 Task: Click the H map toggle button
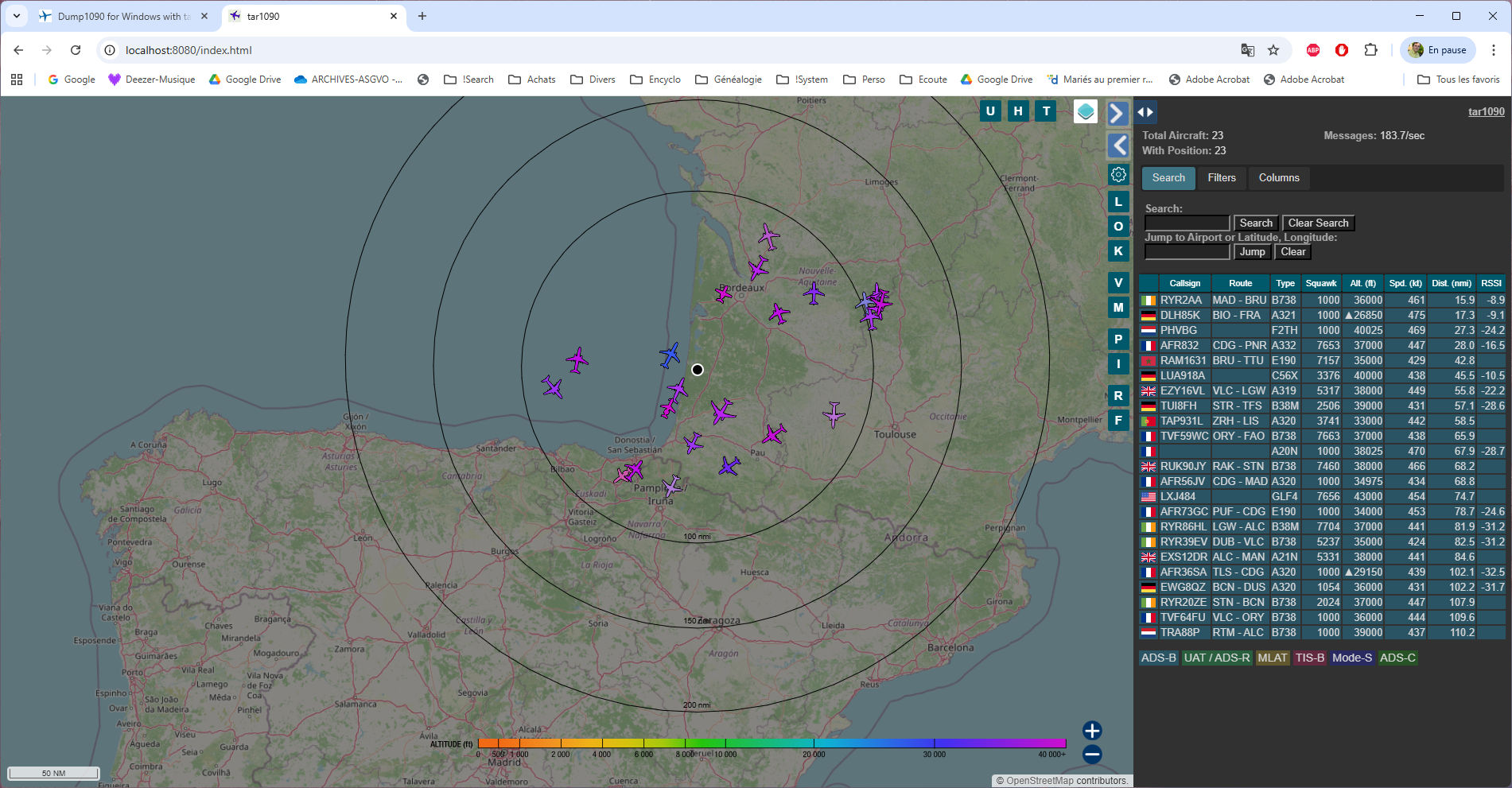tap(1018, 111)
